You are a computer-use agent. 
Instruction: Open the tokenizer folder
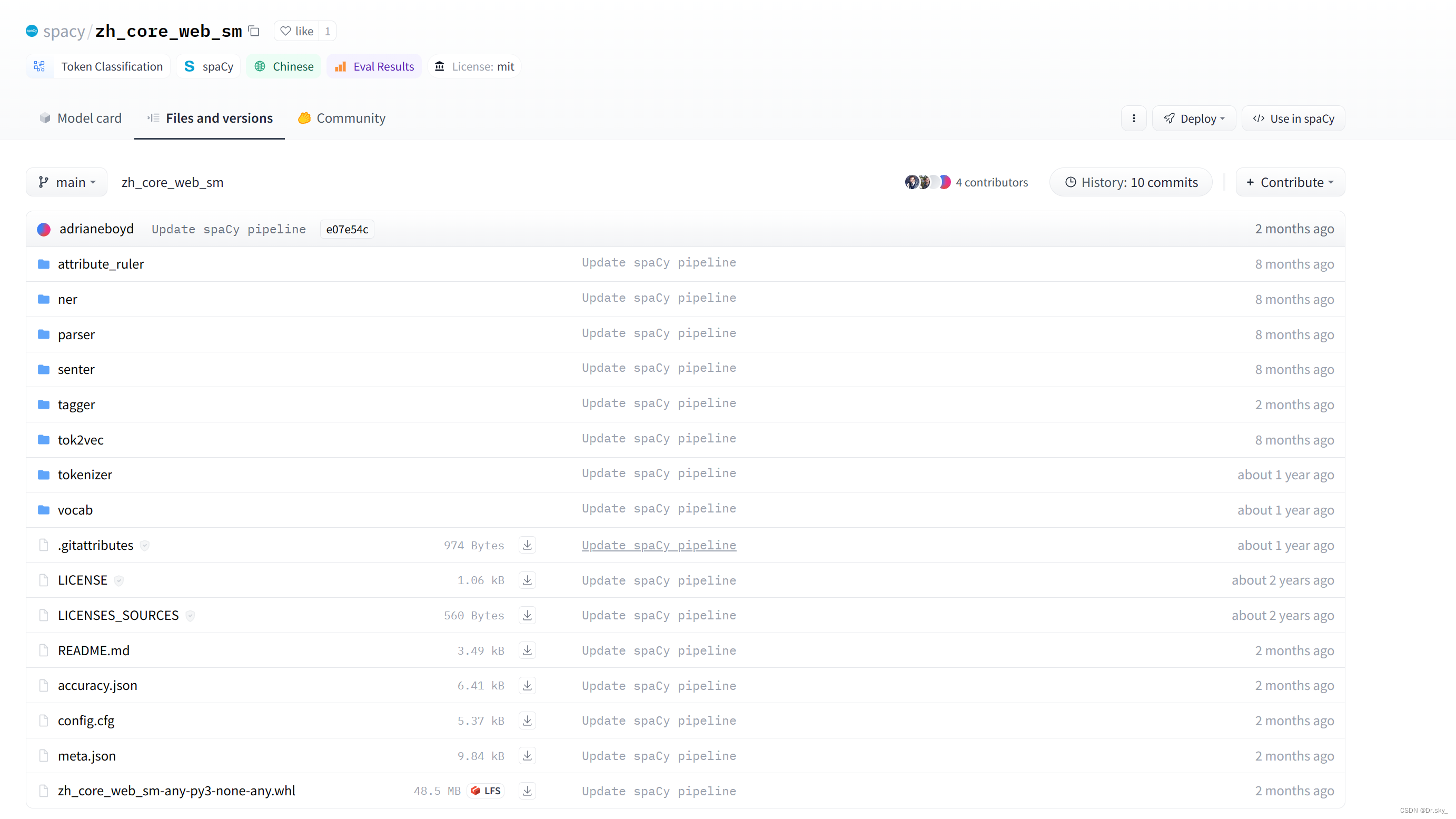[85, 474]
